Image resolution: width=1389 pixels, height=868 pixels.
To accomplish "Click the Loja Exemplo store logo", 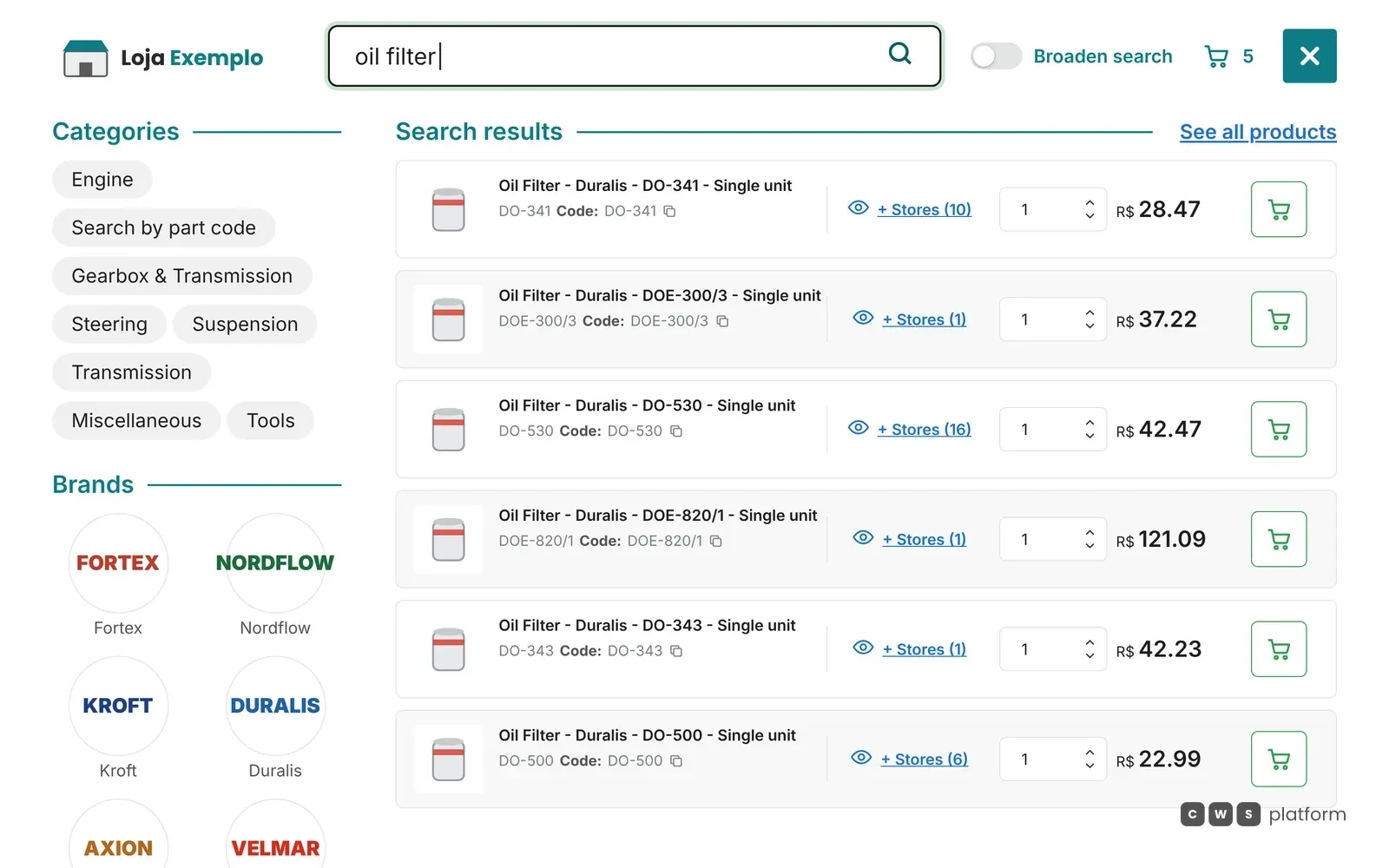I will [163, 58].
